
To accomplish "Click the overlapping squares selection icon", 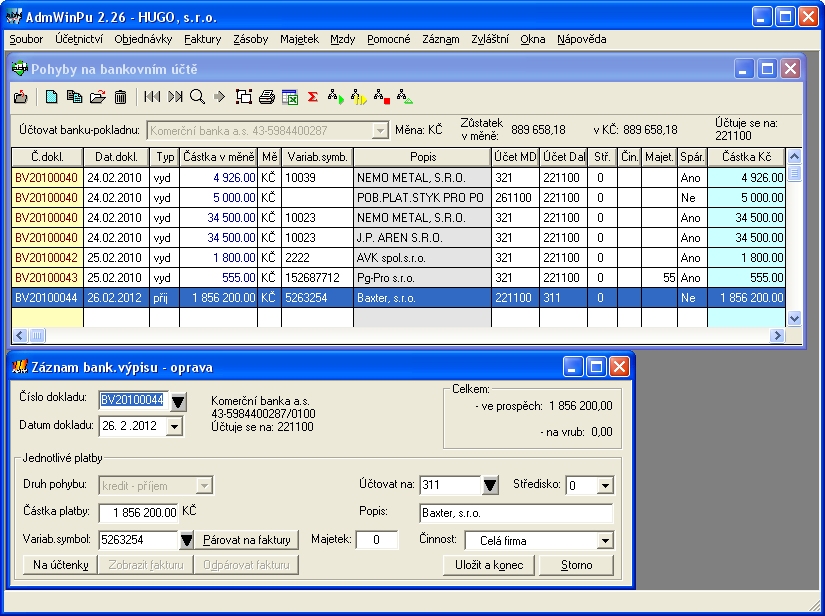I will [x=244, y=97].
